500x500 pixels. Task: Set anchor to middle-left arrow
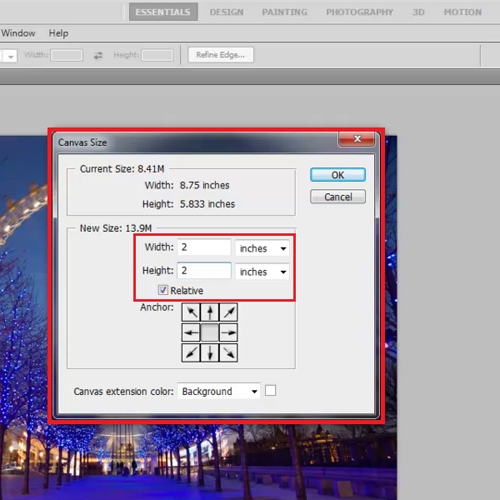click(x=191, y=332)
